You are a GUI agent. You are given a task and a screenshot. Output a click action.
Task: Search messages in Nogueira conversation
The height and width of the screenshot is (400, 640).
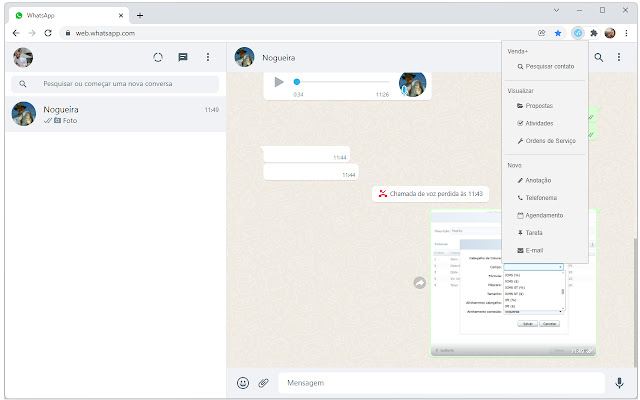pos(598,58)
